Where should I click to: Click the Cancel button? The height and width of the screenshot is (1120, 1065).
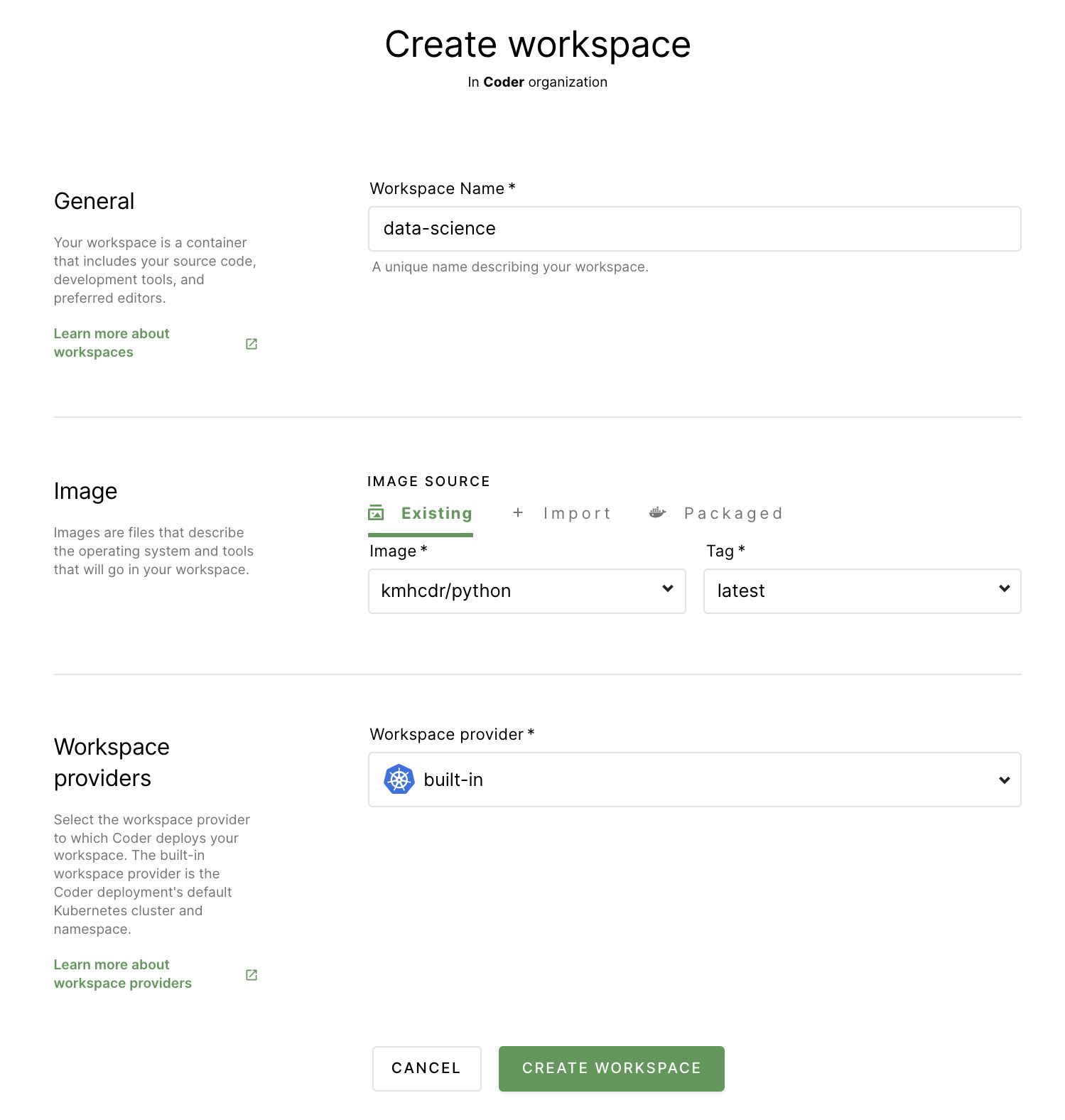click(427, 1069)
